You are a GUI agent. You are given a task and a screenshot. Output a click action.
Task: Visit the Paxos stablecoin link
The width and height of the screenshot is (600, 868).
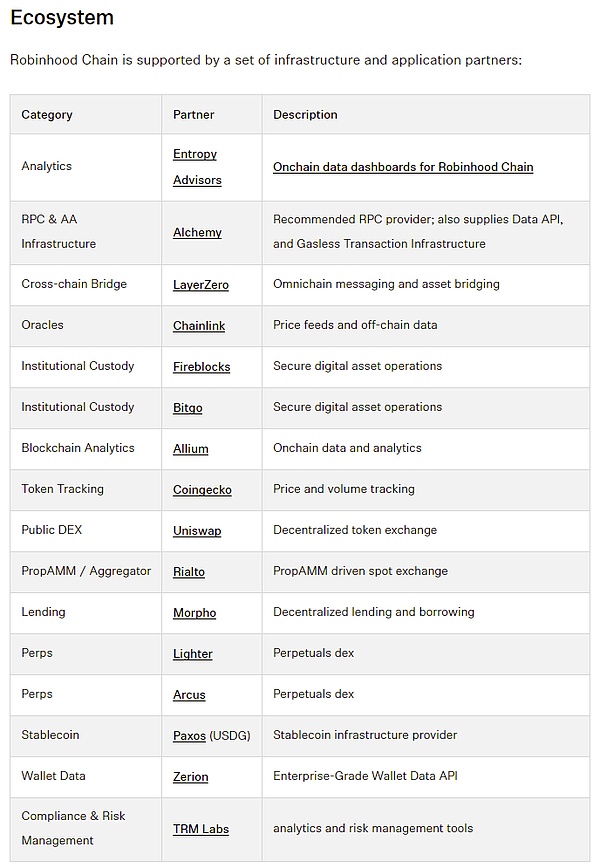189,735
